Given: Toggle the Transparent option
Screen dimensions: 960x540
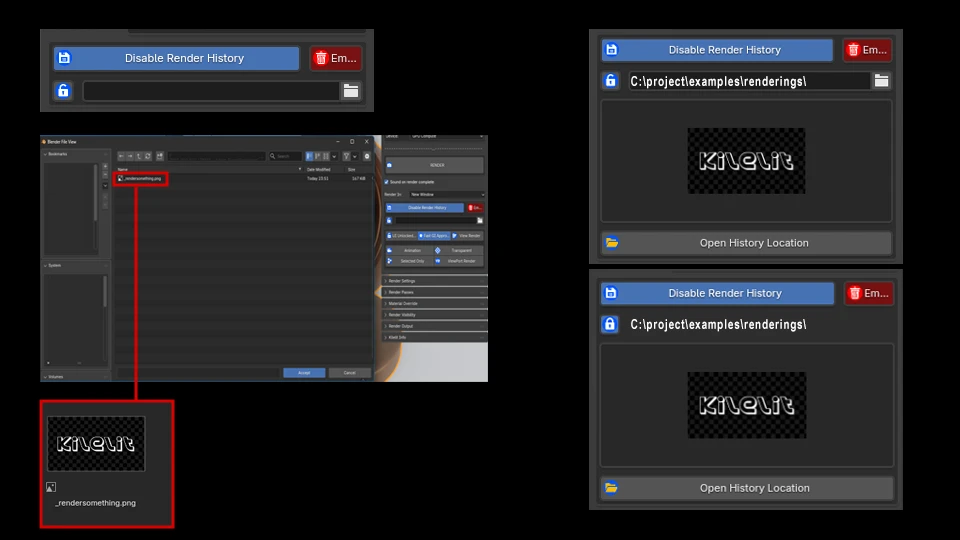Looking at the screenshot, I should 459,250.
